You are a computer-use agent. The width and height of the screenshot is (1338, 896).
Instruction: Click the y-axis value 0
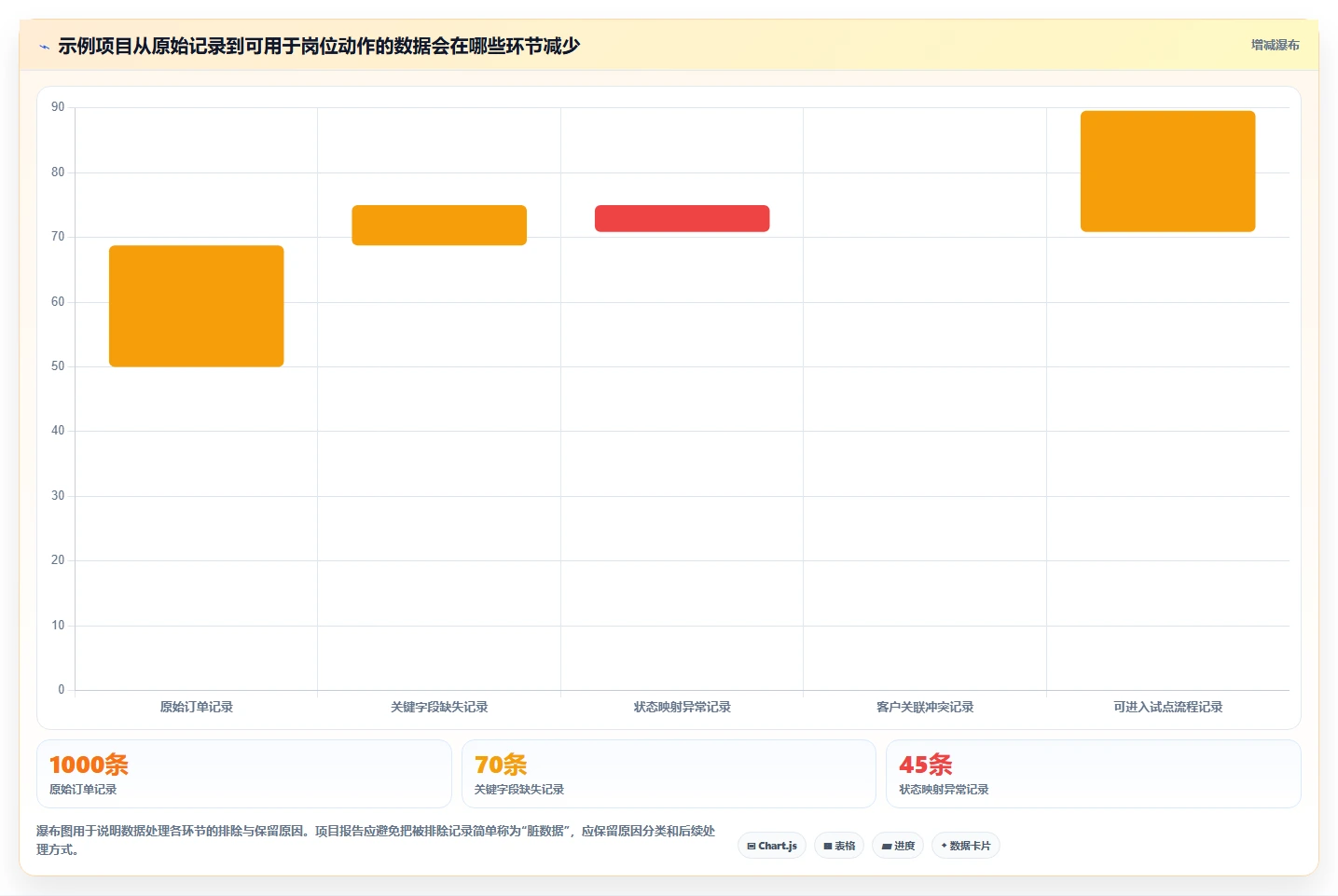pos(62,690)
